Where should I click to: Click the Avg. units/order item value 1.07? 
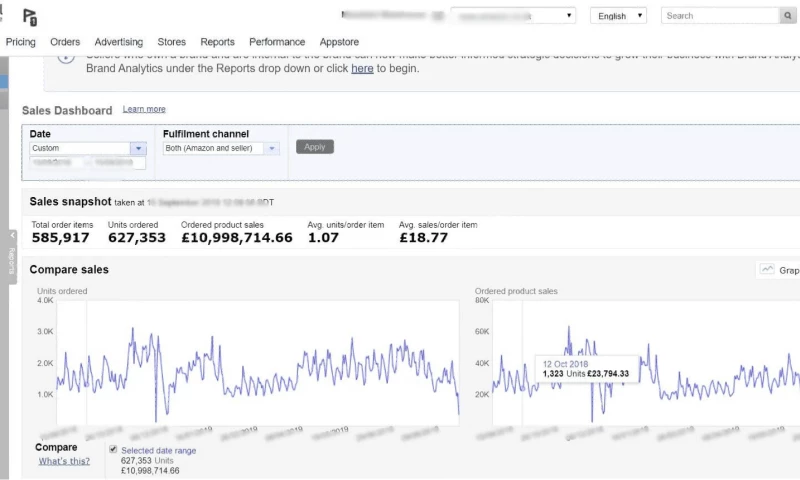point(323,238)
